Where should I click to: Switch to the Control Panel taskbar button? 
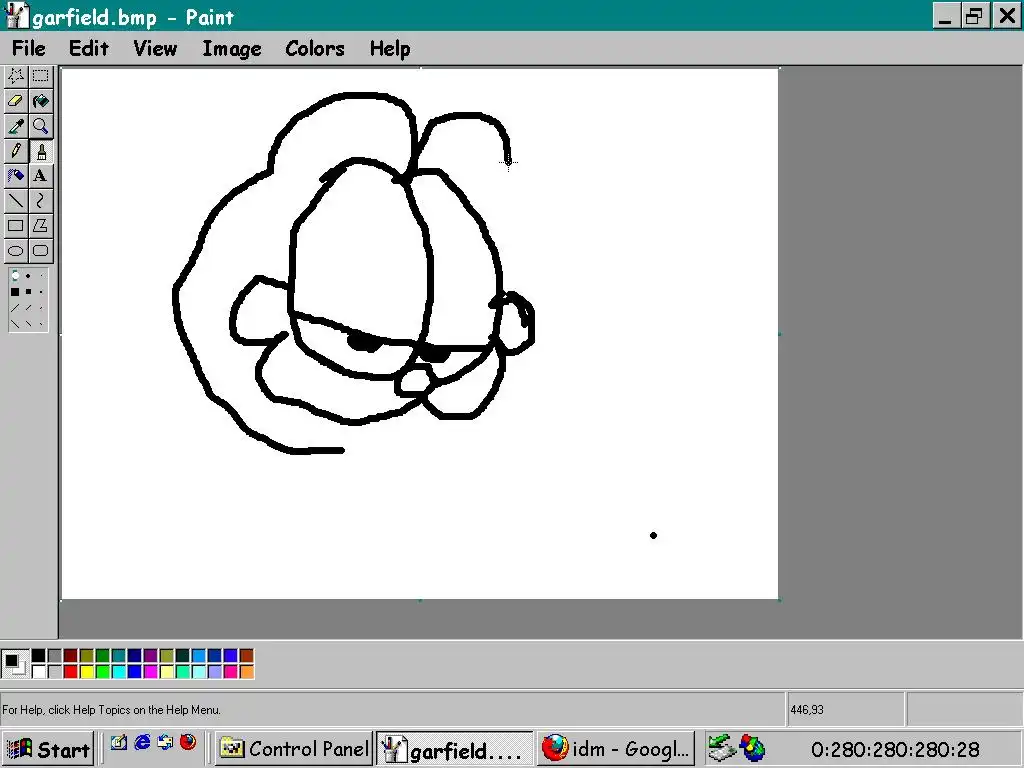pos(293,749)
